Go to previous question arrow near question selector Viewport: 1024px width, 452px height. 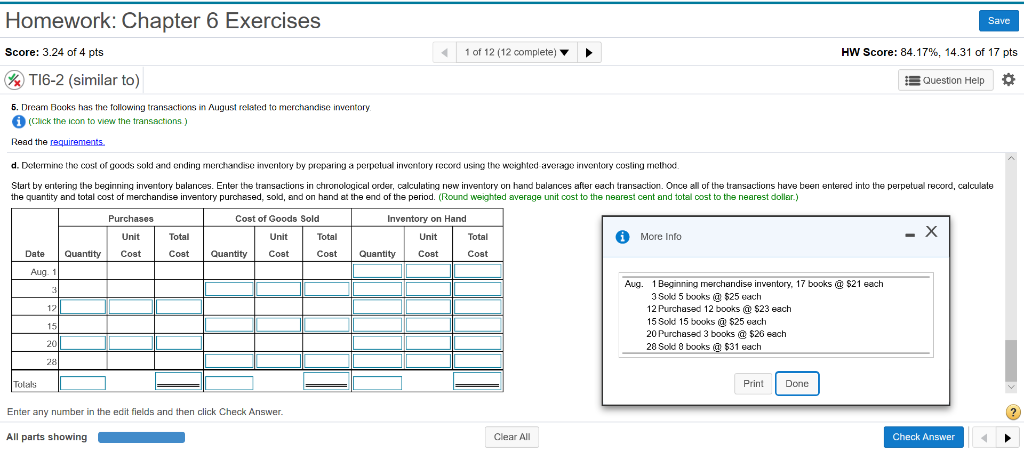point(445,53)
